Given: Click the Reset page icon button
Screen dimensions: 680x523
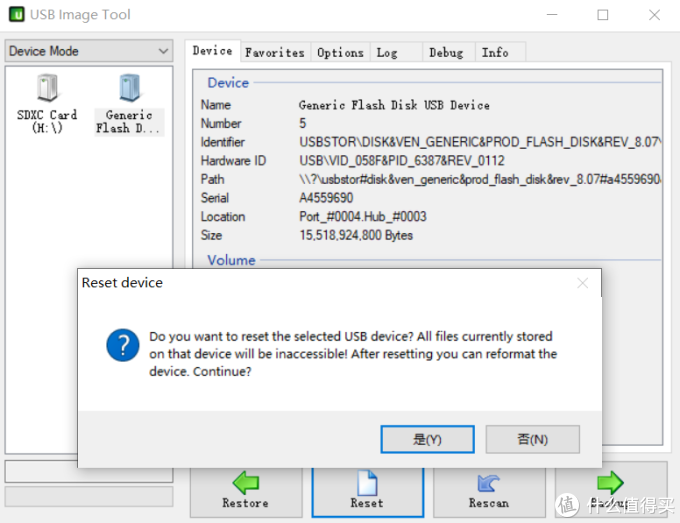Looking at the screenshot, I should pos(367,483).
